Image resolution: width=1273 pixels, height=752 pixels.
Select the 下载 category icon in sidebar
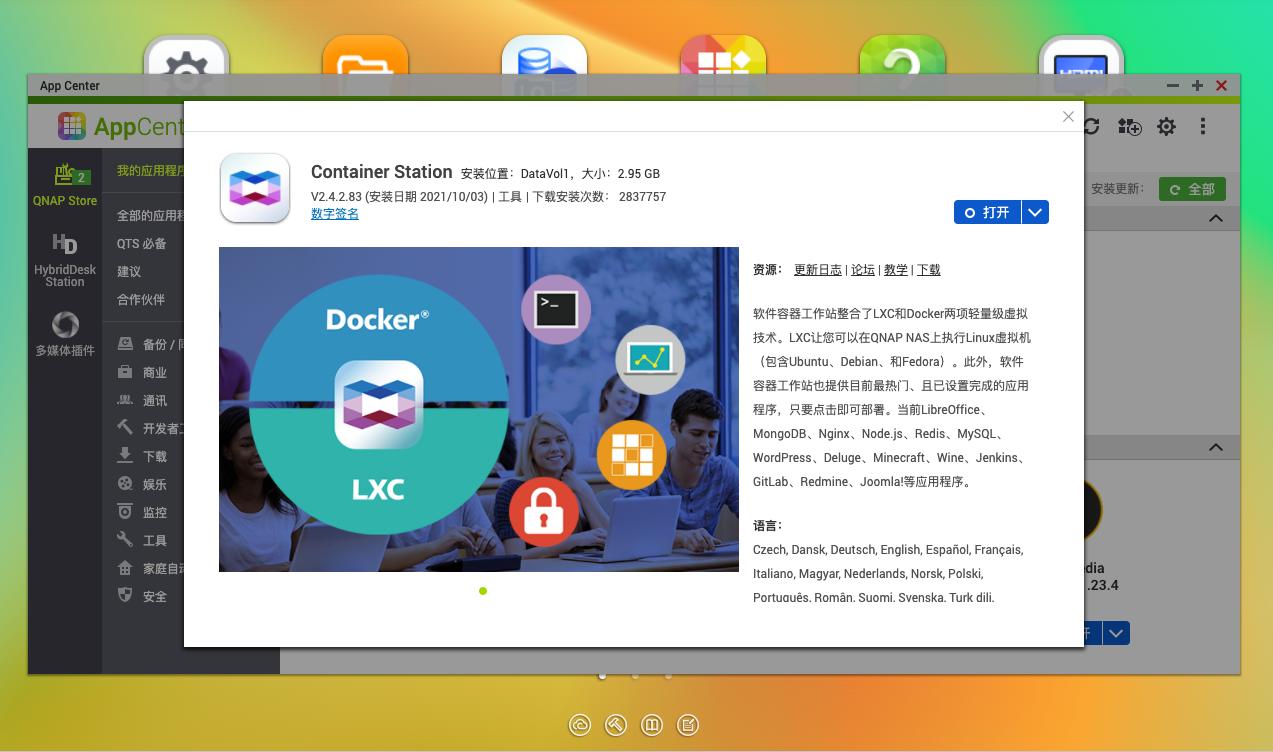point(125,456)
